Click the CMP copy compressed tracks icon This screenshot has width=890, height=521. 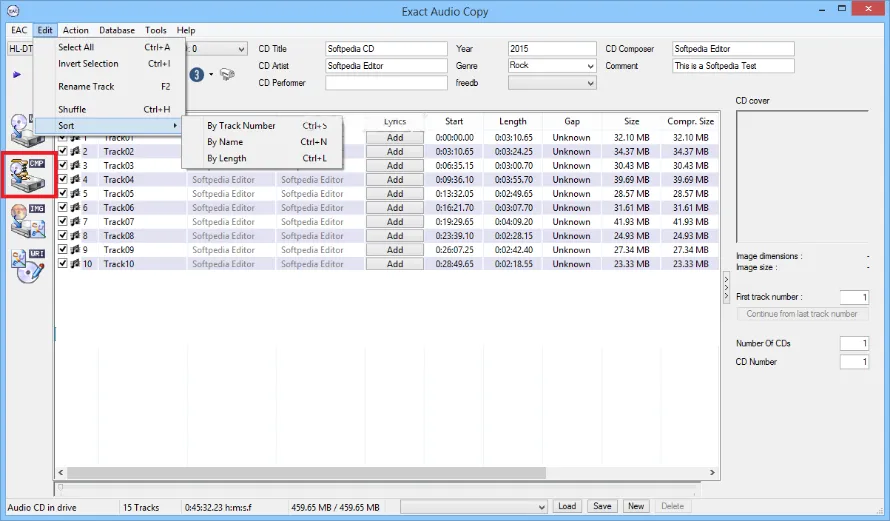(x=28, y=175)
